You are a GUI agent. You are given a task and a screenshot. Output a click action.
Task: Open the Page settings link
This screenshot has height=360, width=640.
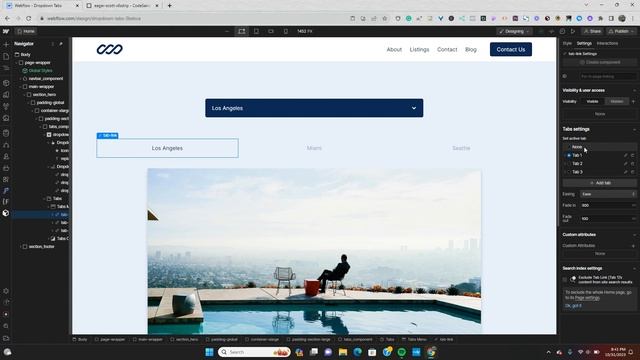pos(587,298)
